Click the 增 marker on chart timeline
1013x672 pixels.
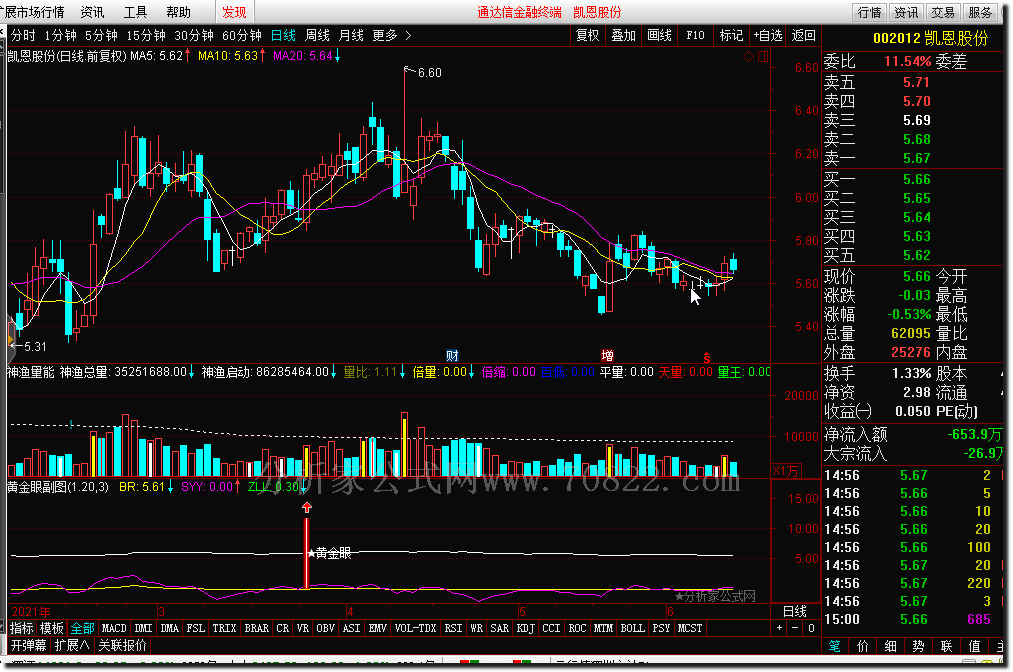pyautogui.click(x=607, y=355)
